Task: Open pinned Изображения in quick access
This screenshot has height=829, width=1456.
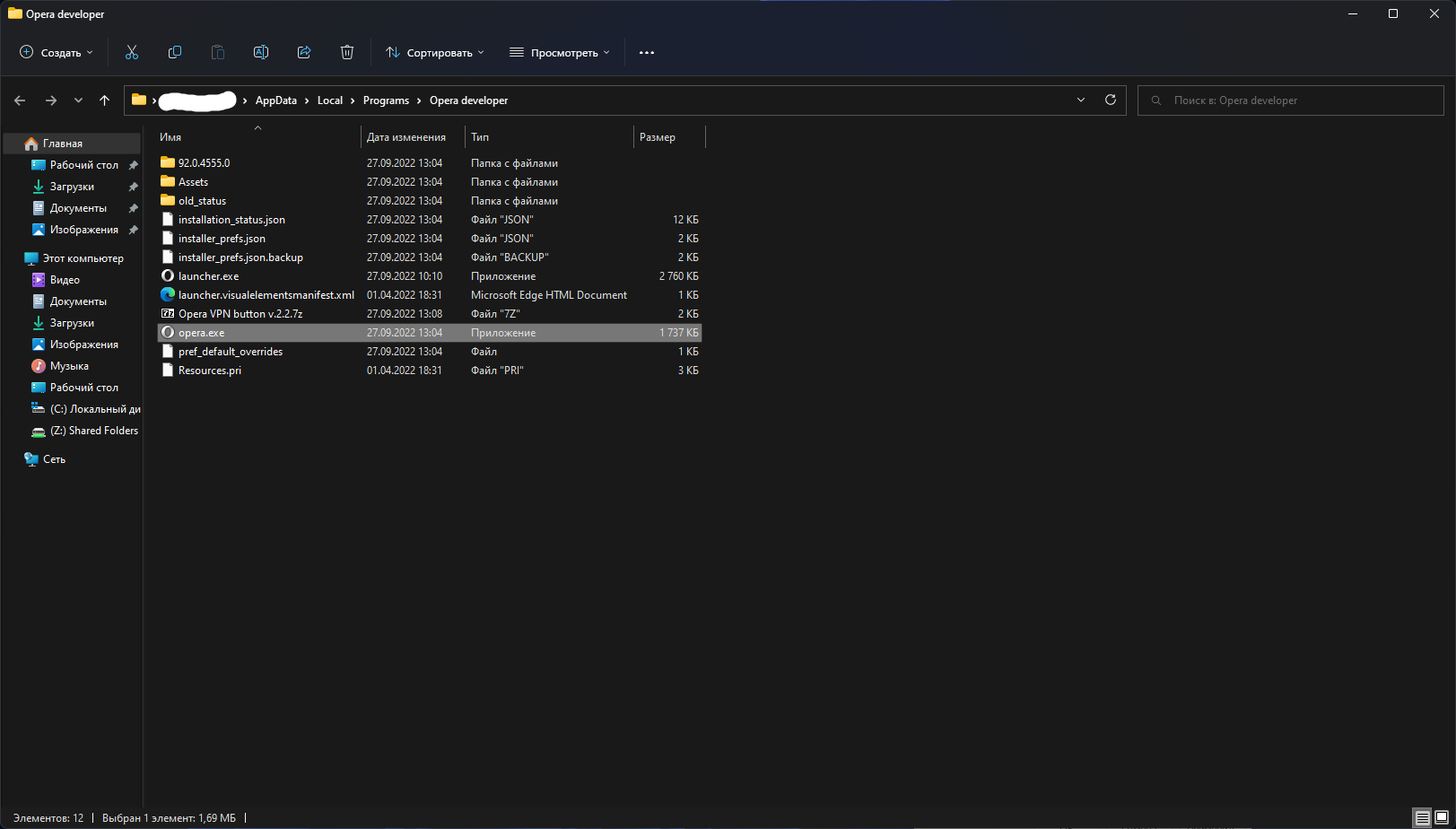Action: pos(83,230)
